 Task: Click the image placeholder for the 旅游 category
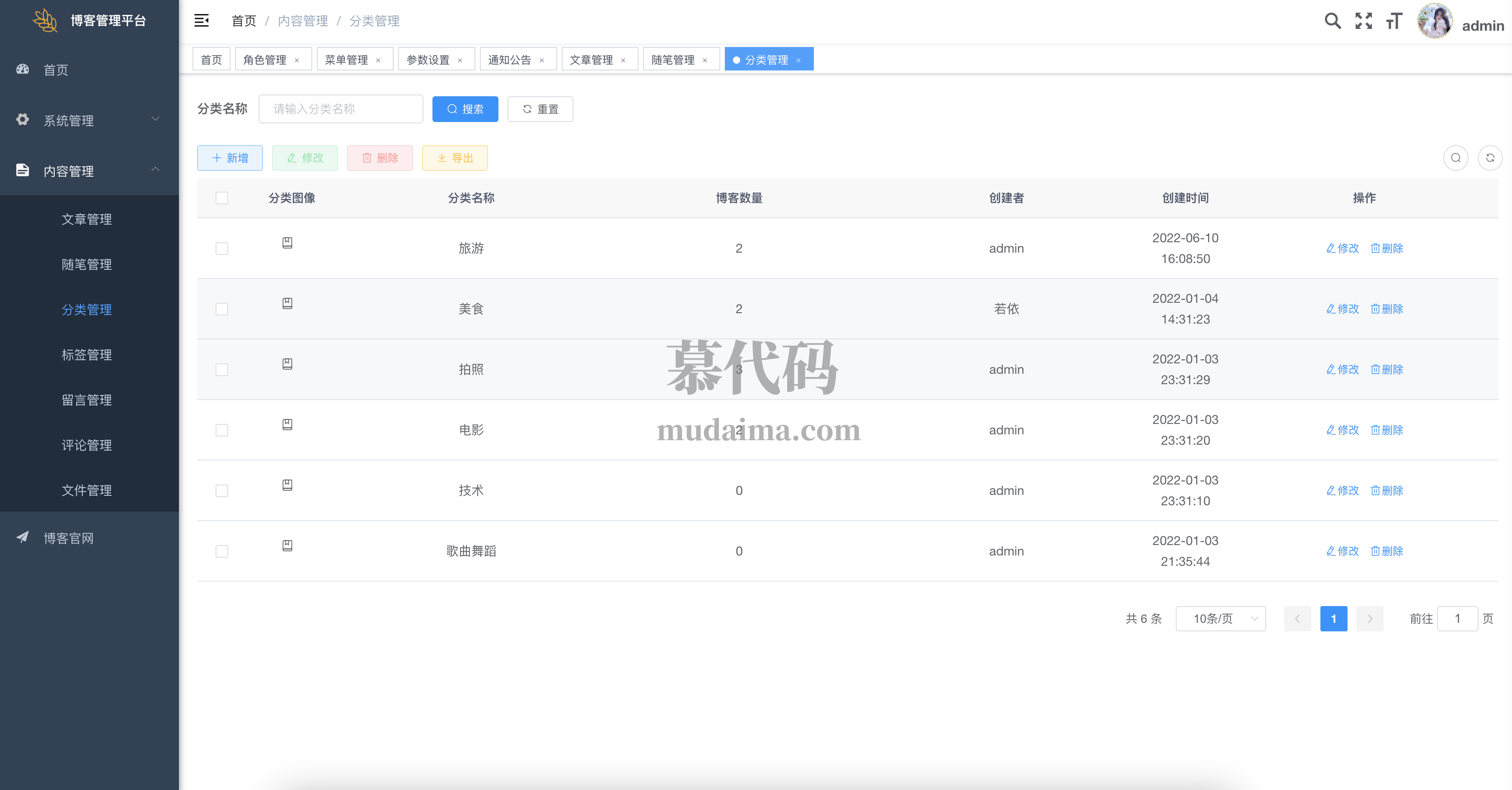(287, 243)
